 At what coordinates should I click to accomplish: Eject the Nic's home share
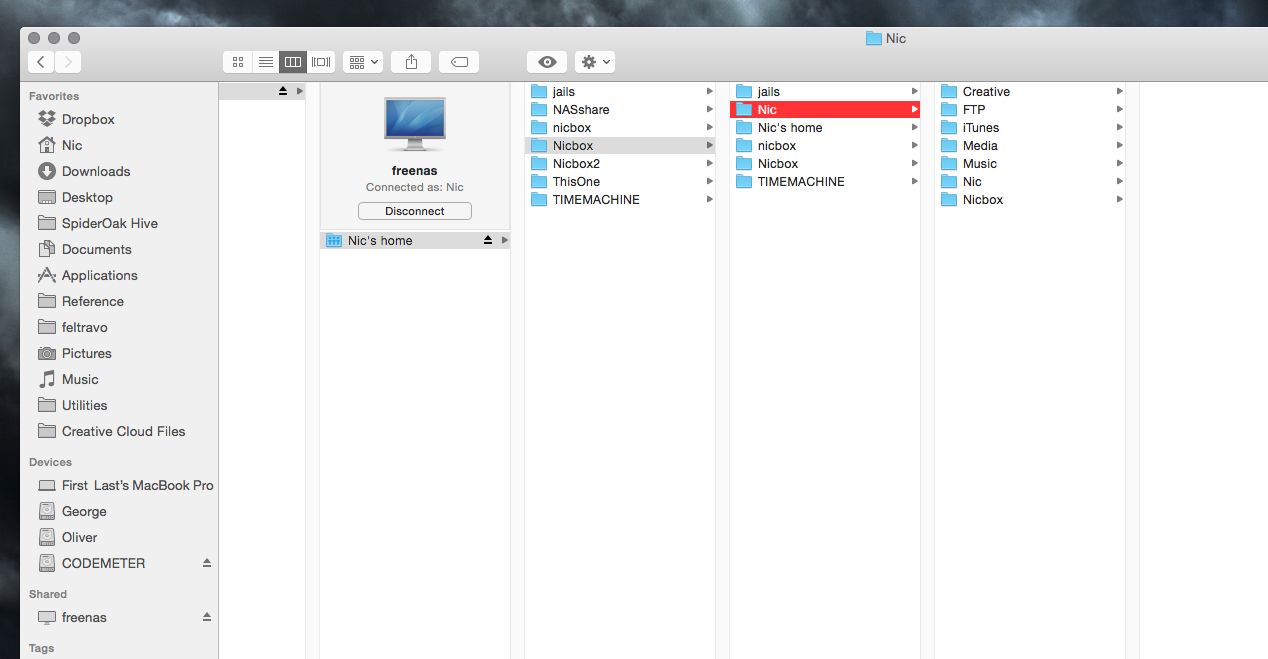point(488,240)
